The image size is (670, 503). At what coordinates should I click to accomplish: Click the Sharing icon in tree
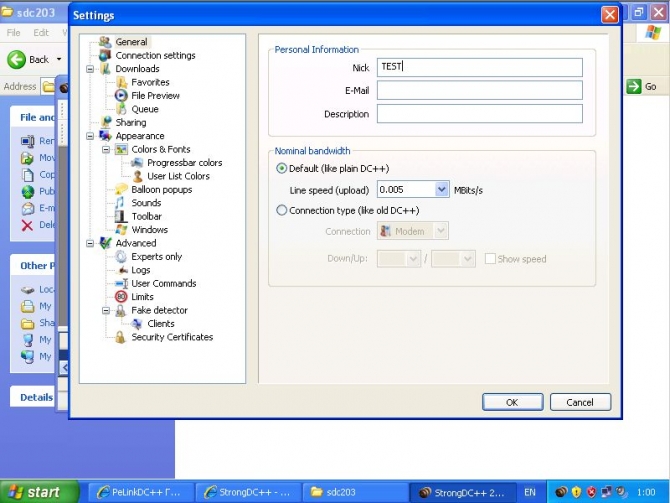click(105, 122)
